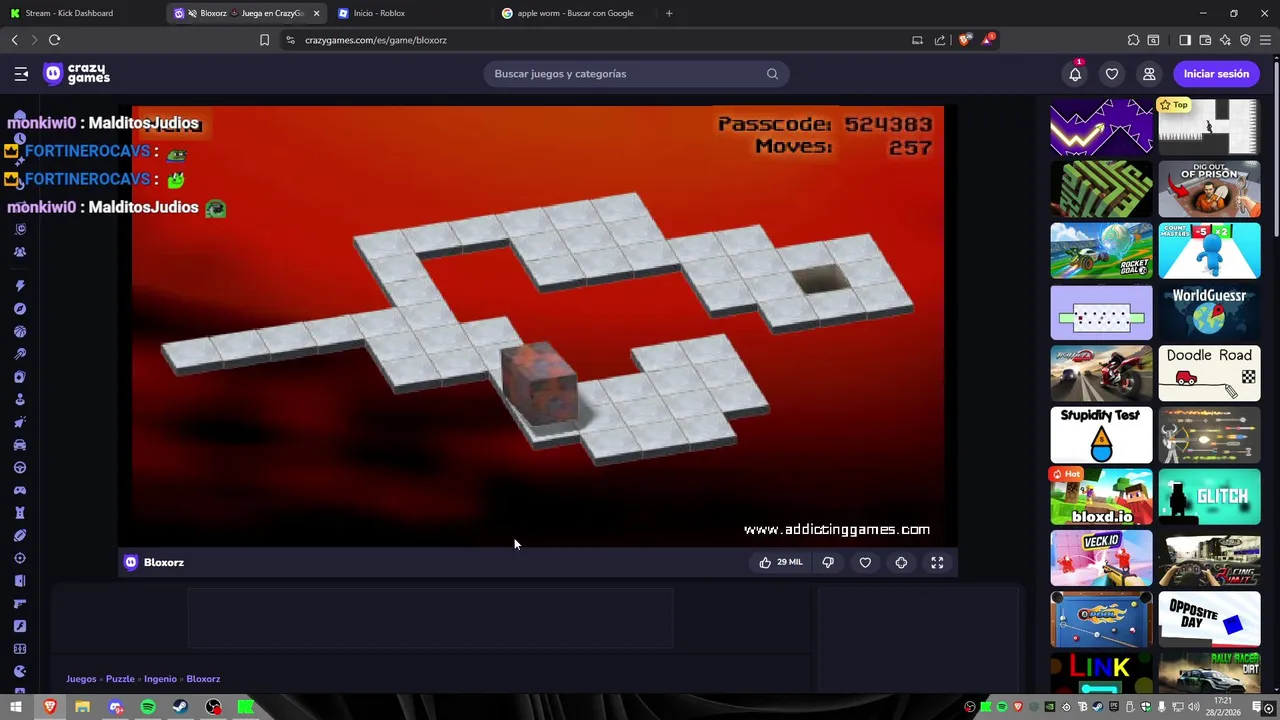Screen dimensions: 1280x720
Task: Switch to the Inicio - Roblox tab
Action: pos(410,13)
